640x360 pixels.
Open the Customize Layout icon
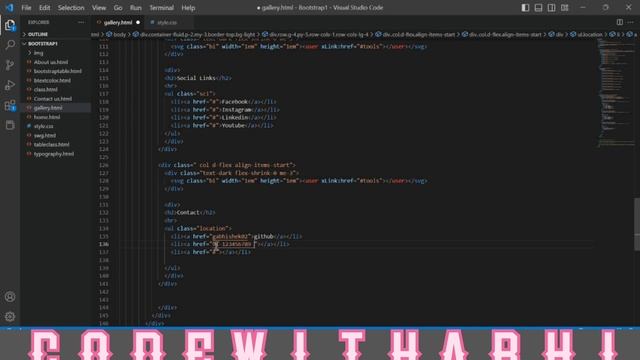pyautogui.click(x=564, y=8)
